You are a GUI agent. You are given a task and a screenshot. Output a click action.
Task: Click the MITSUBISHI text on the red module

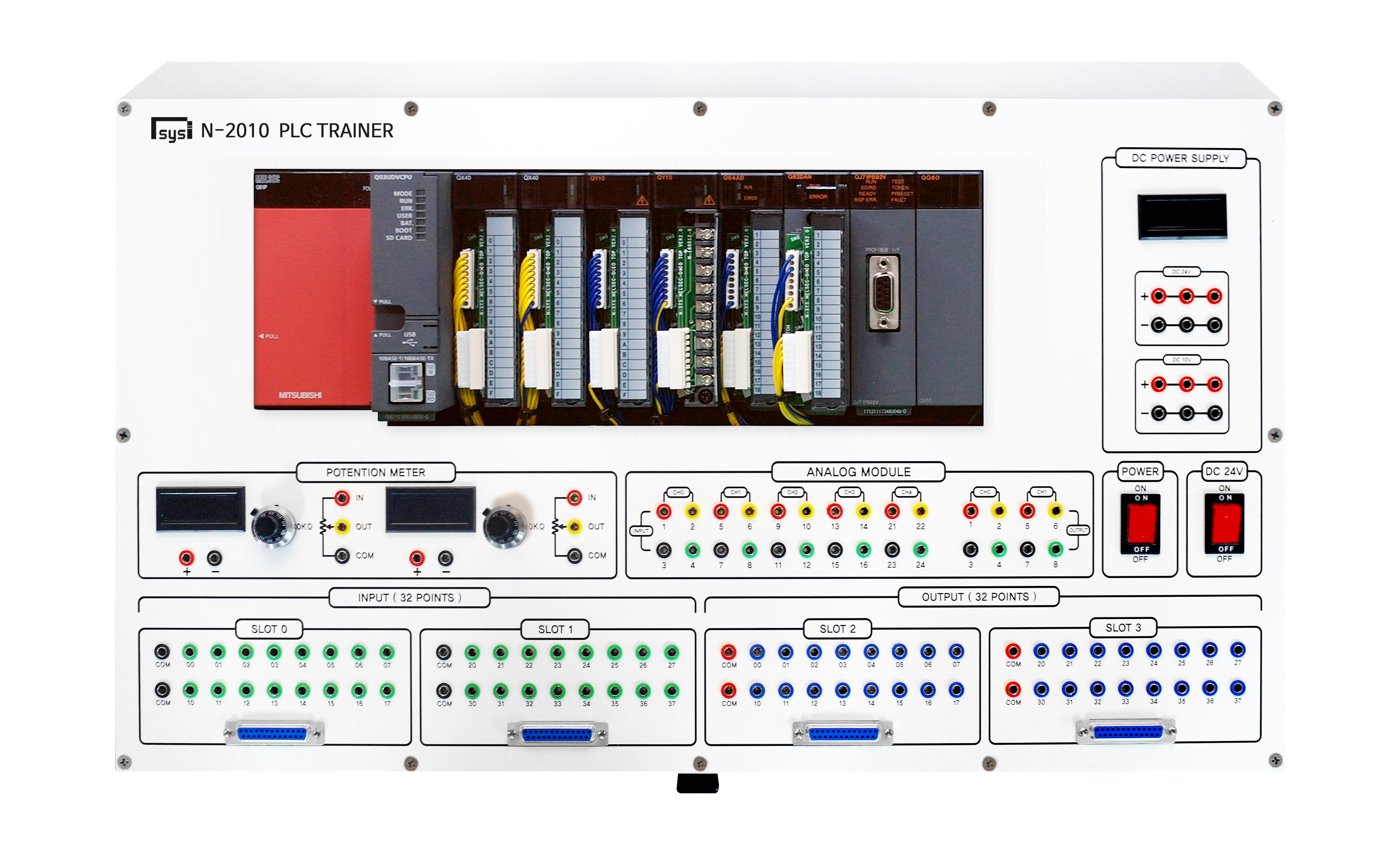click(300, 395)
